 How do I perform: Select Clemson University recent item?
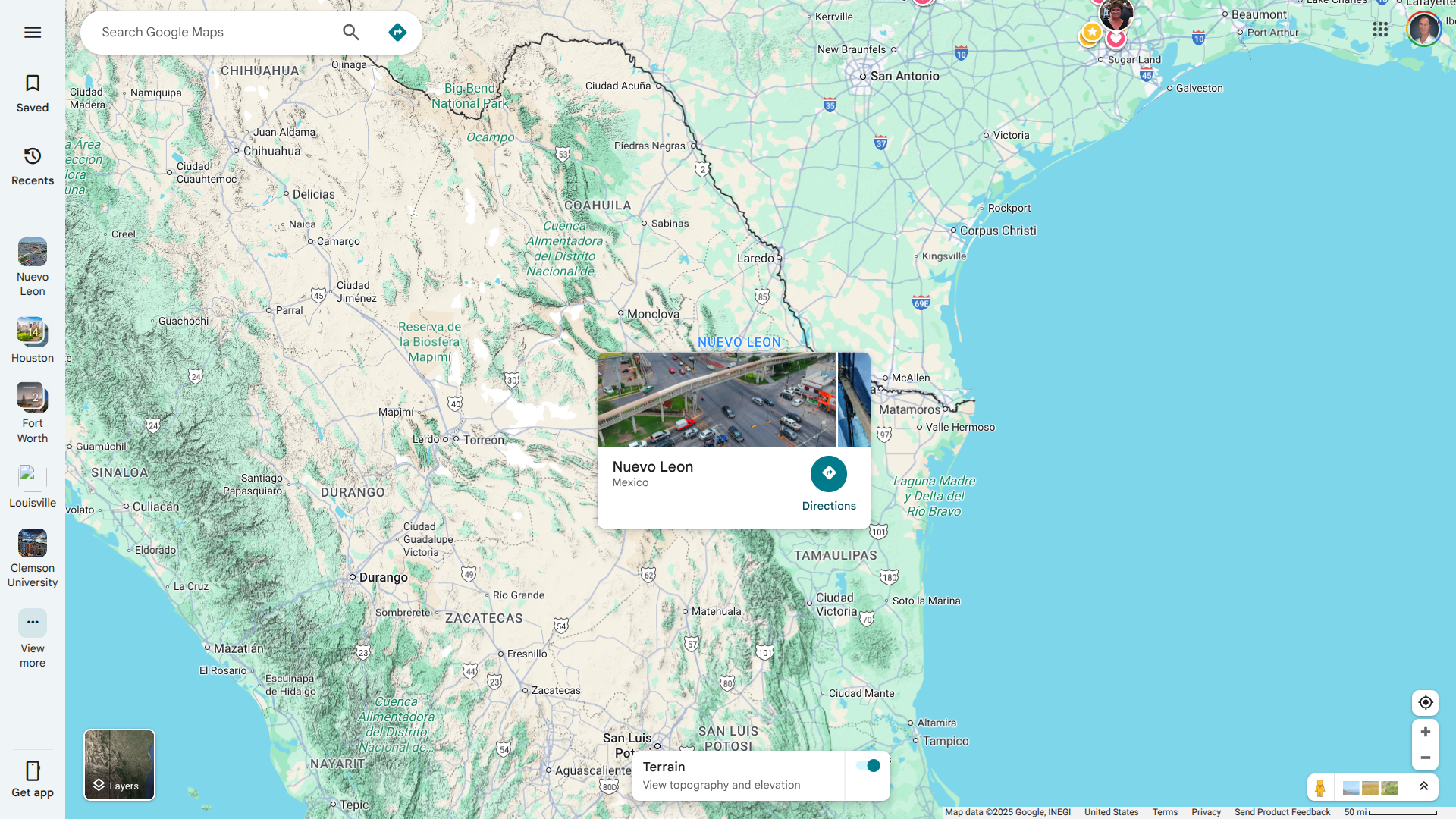click(x=32, y=557)
